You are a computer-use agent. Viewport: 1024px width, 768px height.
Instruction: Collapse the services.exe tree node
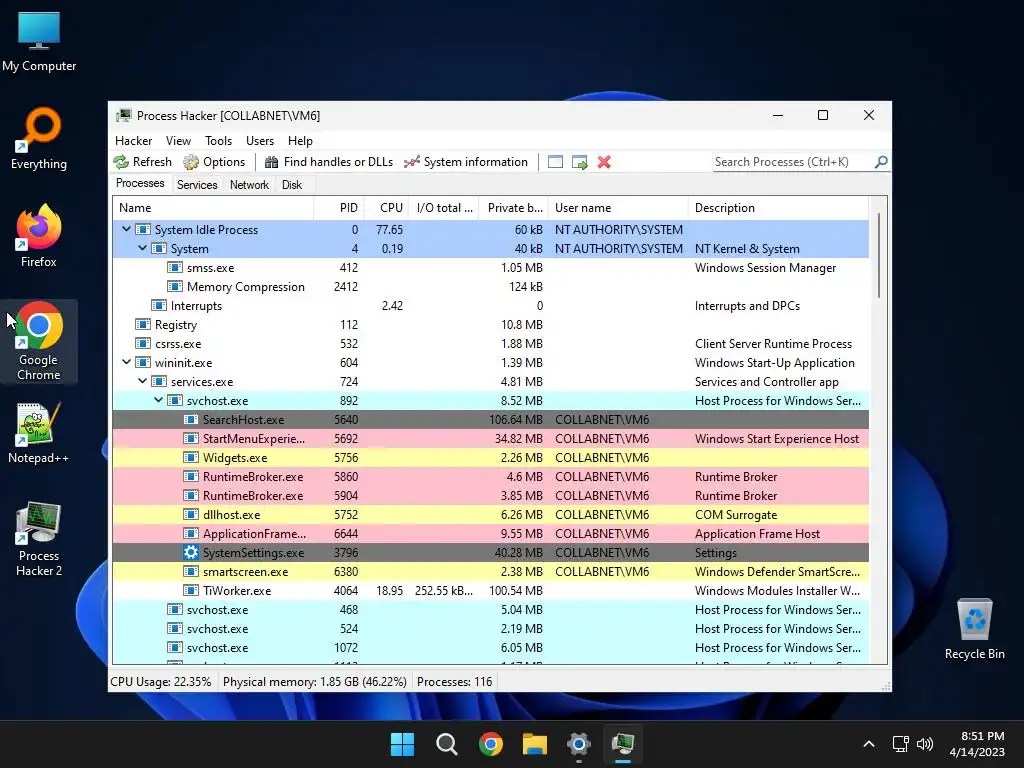tap(142, 381)
